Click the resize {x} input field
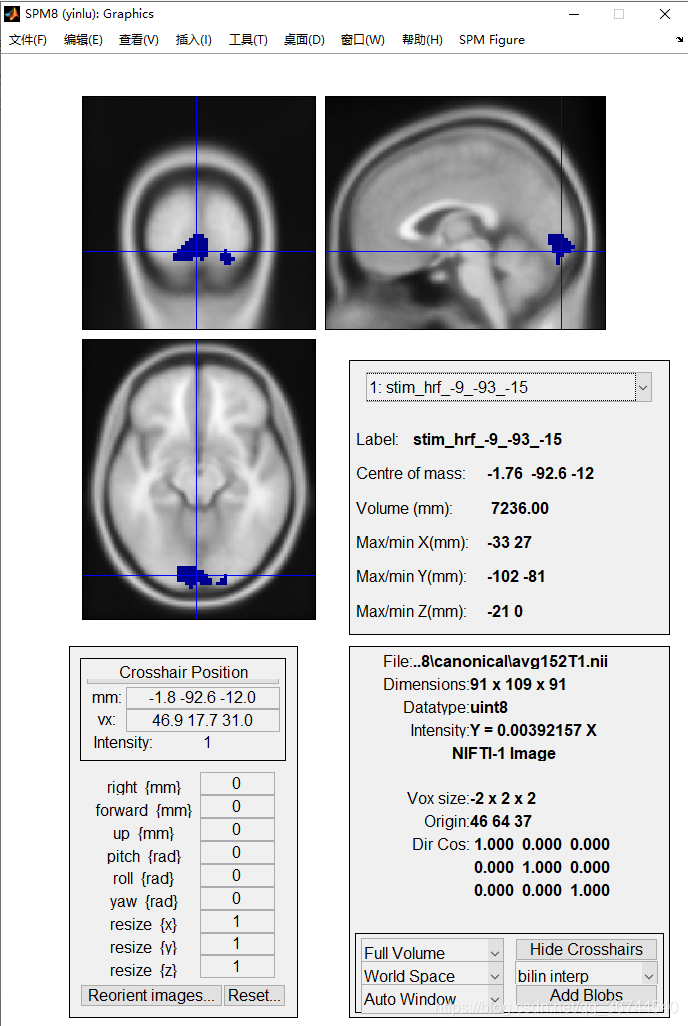This screenshot has width=688, height=1026. [237, 921]
